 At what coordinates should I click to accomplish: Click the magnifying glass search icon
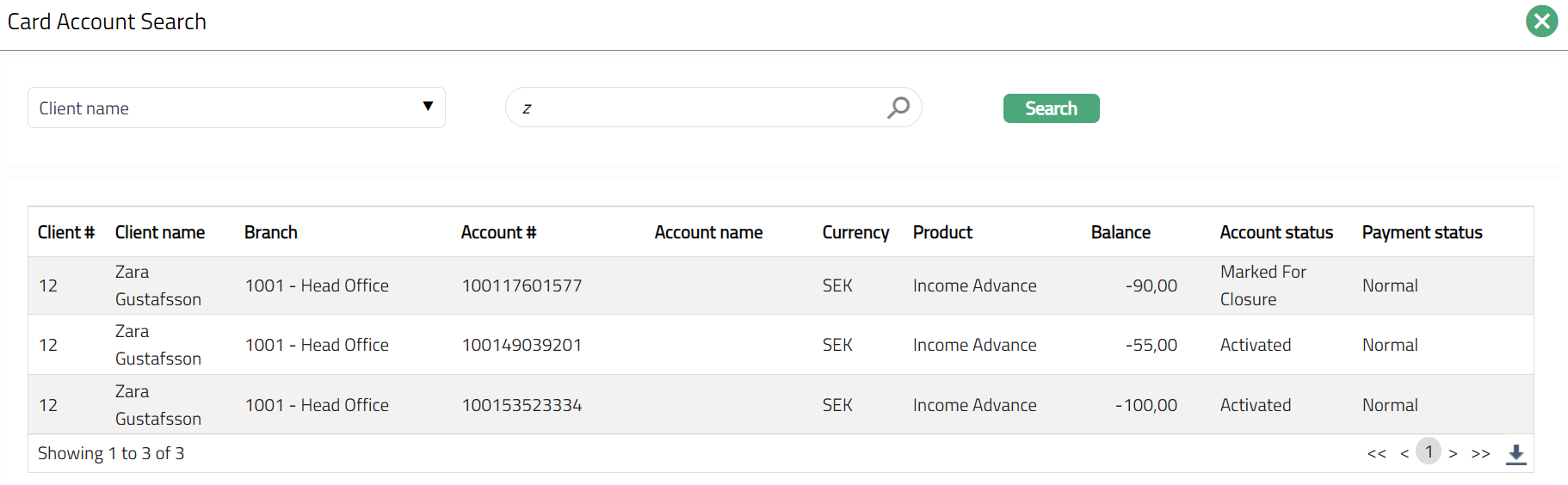898,107
